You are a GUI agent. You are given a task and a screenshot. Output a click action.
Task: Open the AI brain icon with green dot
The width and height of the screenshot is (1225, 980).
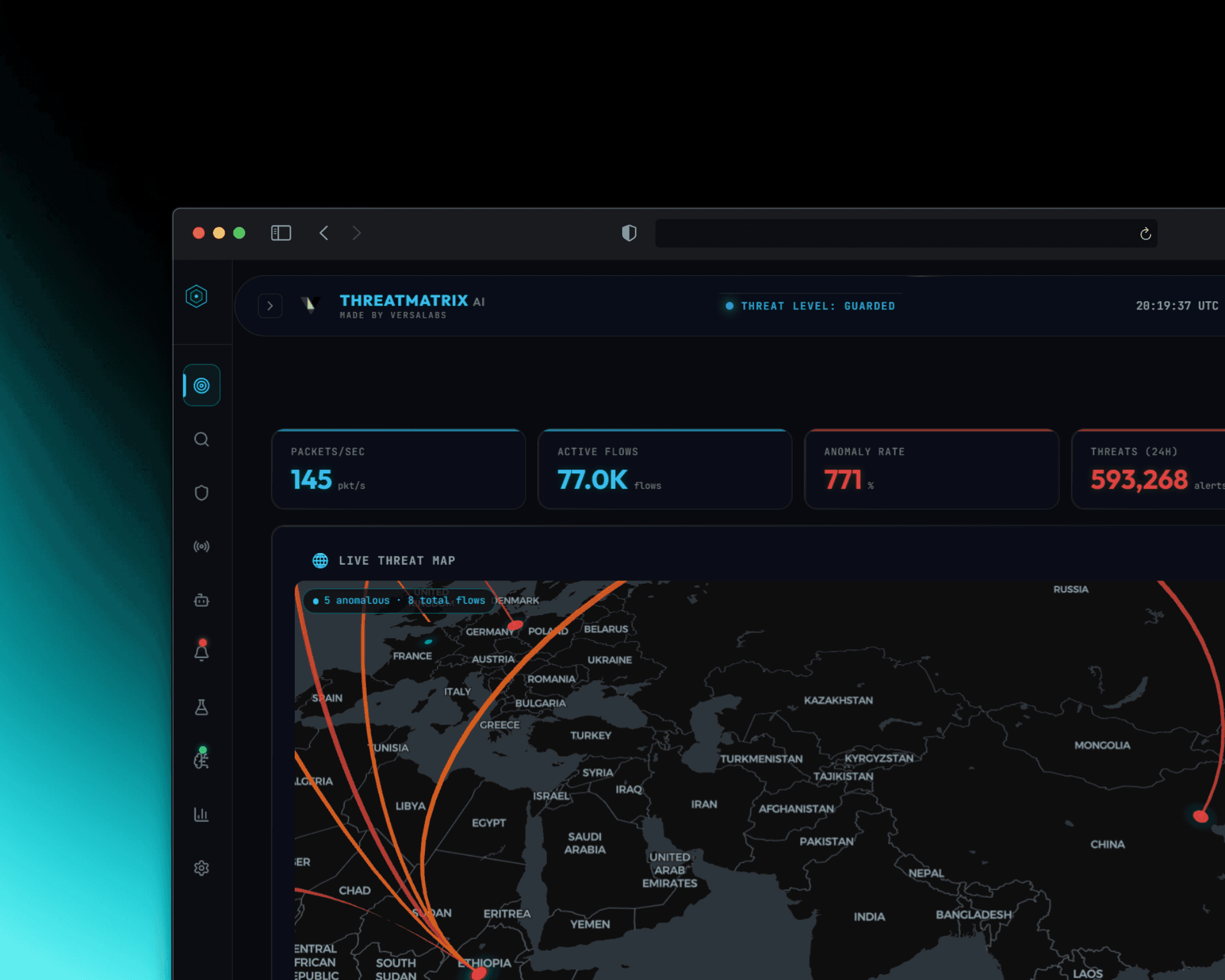click(x=202, y=759)
